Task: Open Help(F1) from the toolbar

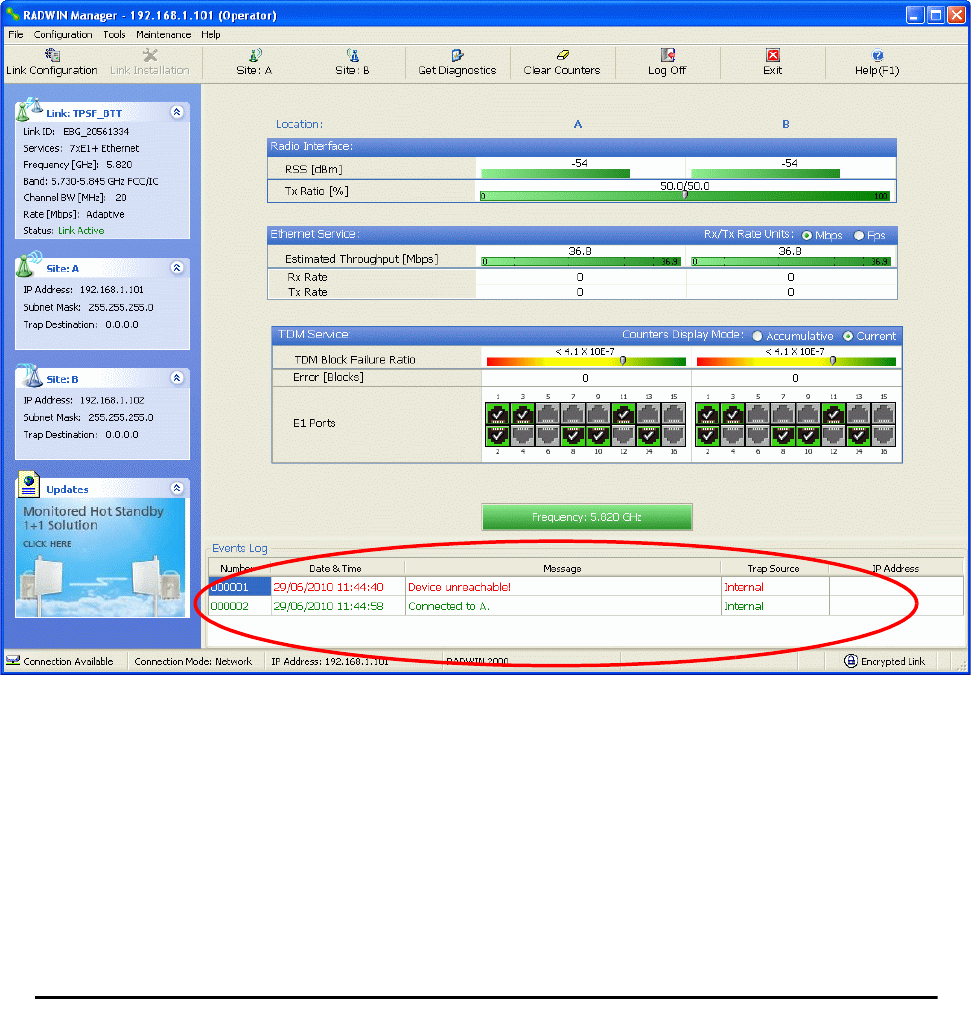Action: tap(877, 63)
